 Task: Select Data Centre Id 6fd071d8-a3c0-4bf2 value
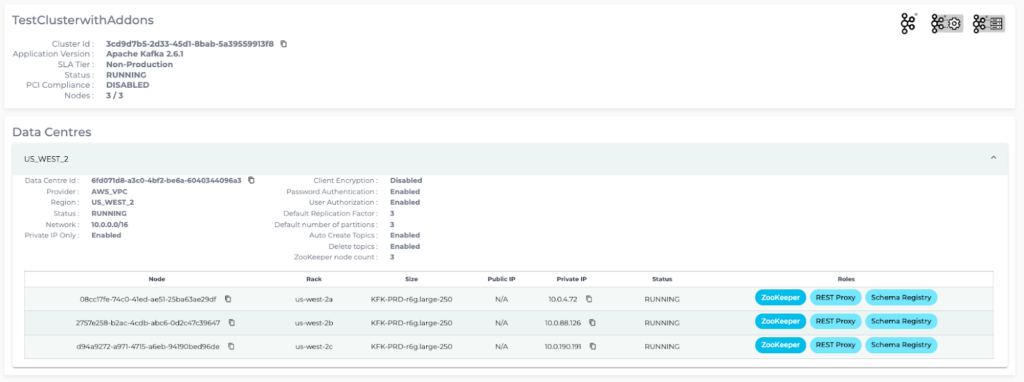(x=167, y=180)
